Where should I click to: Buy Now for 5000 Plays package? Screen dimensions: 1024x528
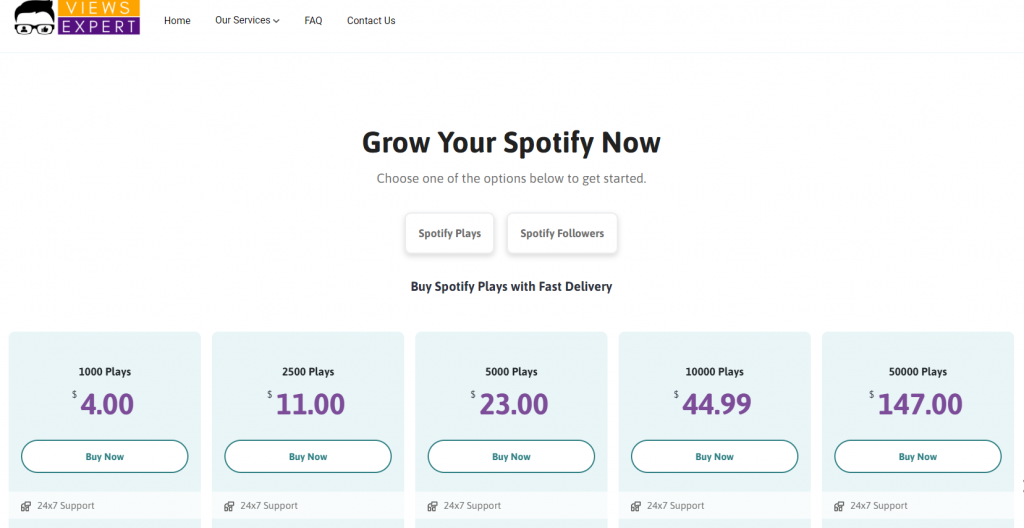511,456
